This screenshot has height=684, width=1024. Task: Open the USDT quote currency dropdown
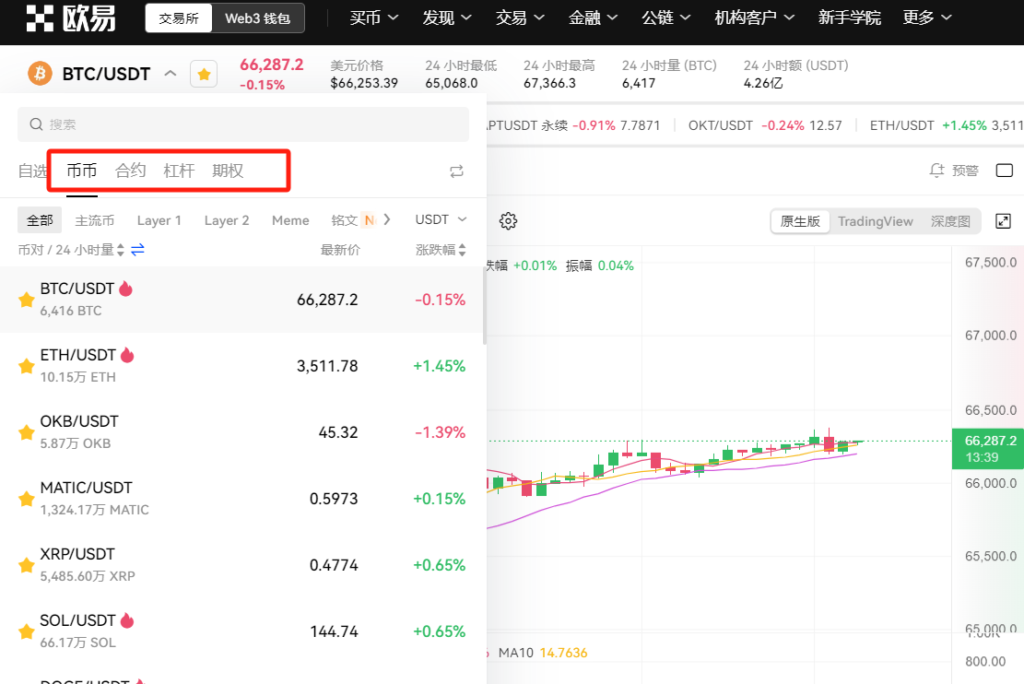pos(441,220)
